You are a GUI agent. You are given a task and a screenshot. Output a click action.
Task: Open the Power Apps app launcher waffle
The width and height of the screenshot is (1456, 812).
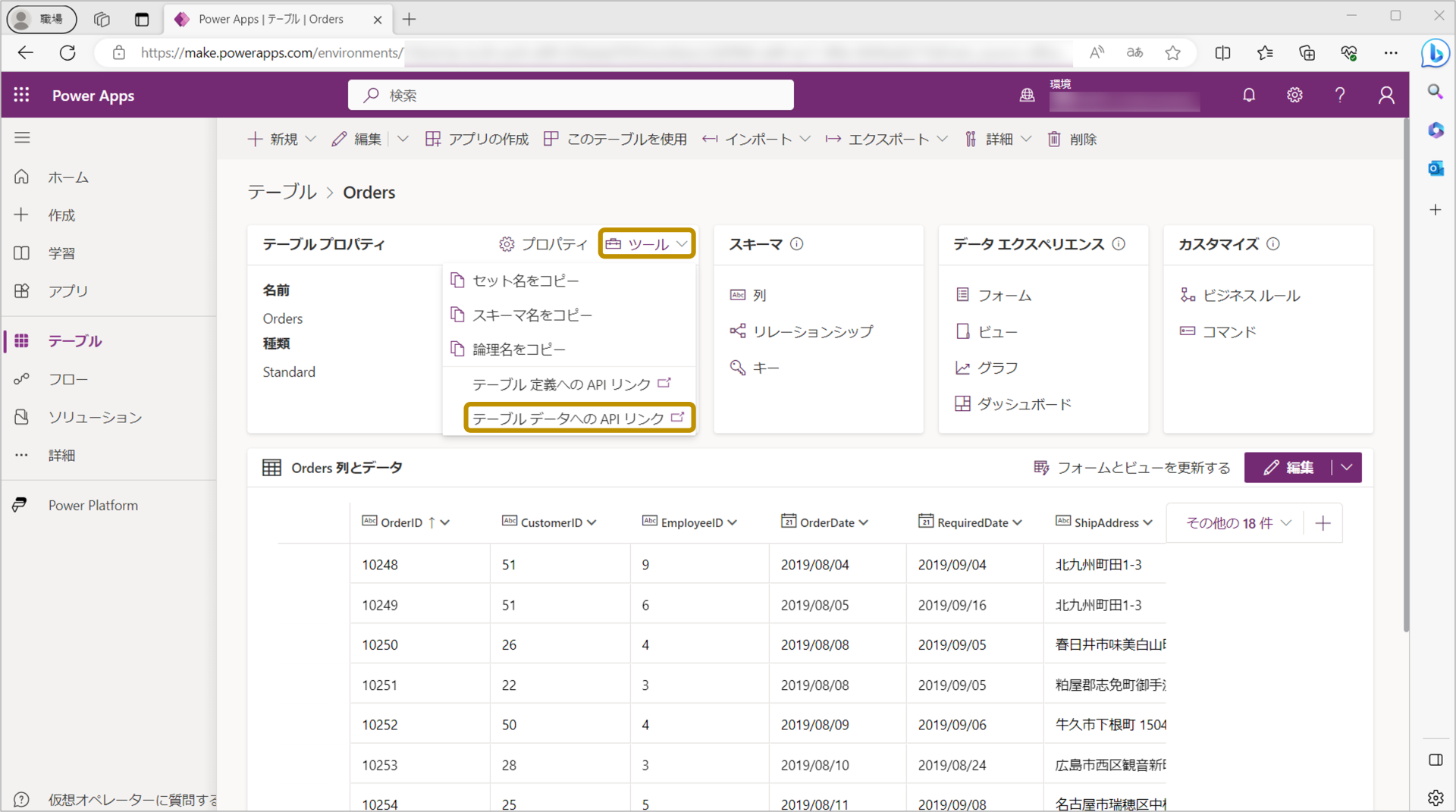tap(21, 95)
